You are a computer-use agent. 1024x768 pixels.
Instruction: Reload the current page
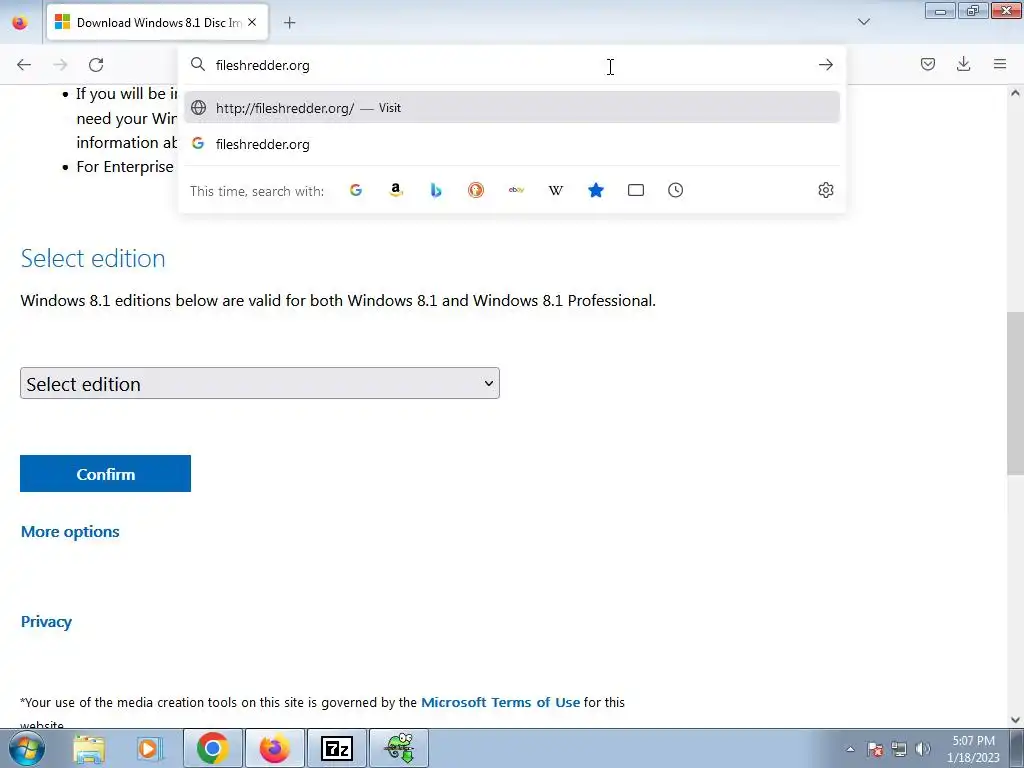click(96, 65)
